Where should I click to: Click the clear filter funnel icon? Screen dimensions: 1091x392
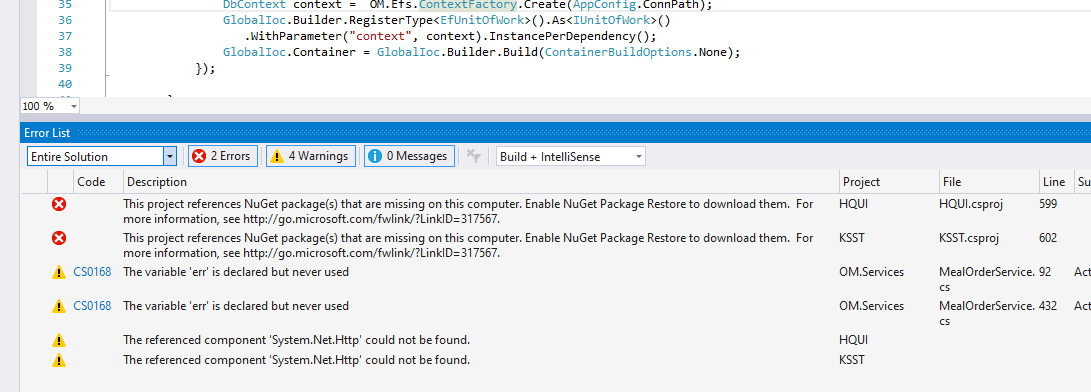coord(473,156)
